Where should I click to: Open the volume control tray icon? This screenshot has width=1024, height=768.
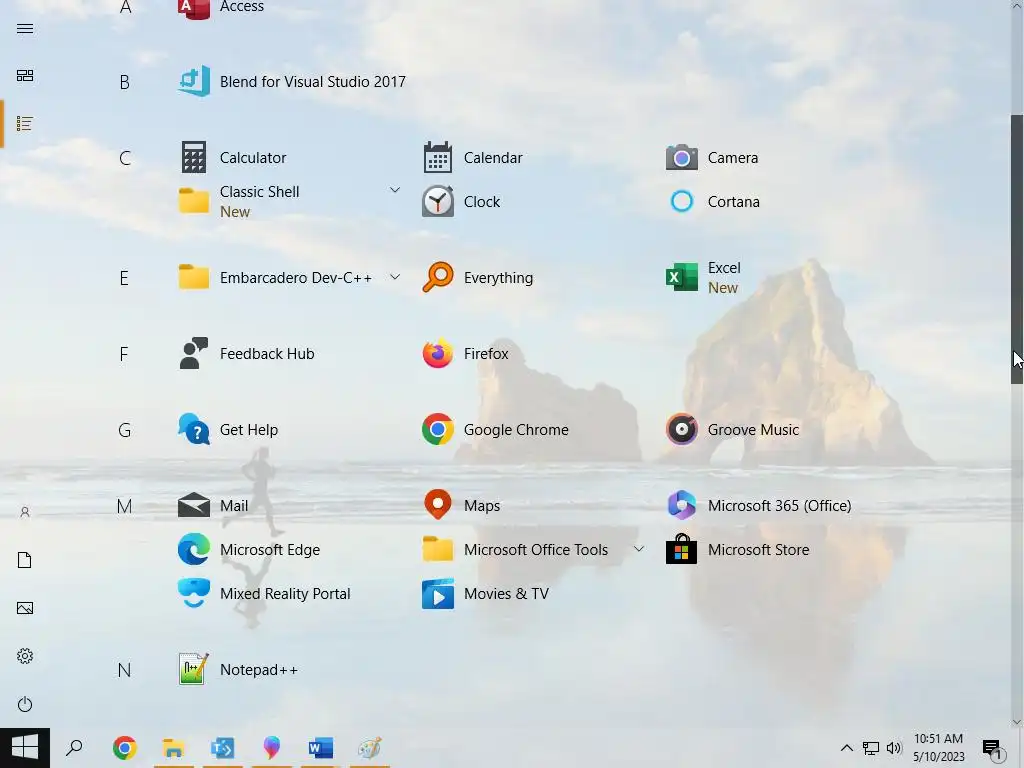(894, 748)
